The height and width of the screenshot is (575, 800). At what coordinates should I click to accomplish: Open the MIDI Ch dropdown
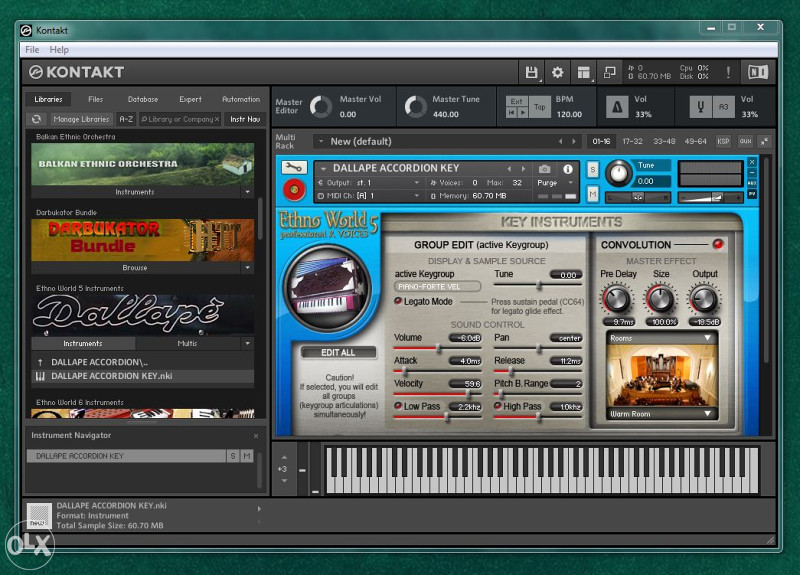[x=416, y=196]
